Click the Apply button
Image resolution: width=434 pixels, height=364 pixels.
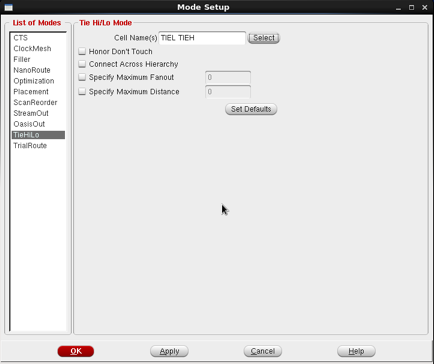tap(169, 351)
